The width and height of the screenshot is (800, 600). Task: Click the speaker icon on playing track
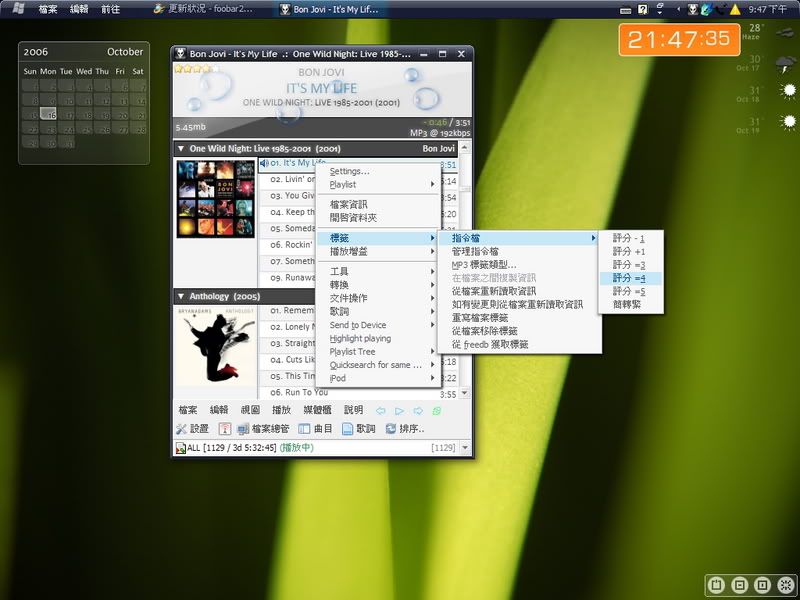[x=264, y=163]
